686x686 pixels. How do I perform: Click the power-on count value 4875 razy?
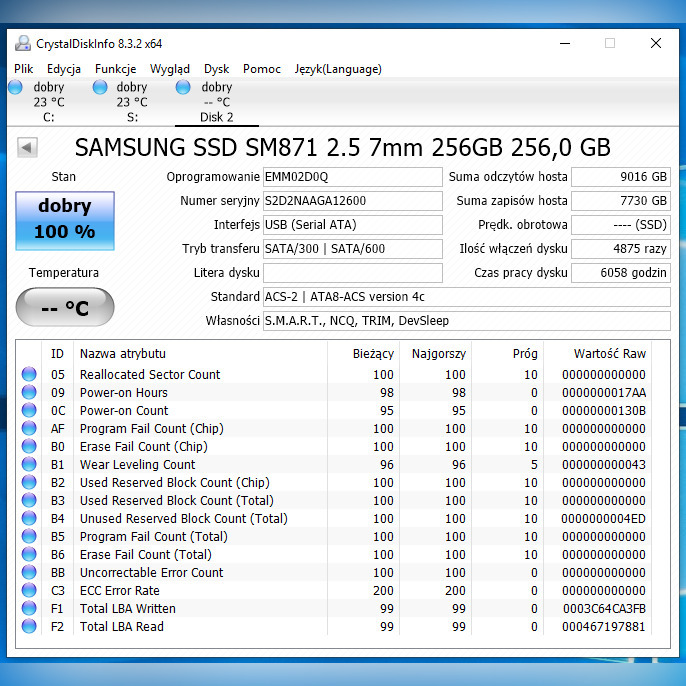(x=621, y=249)
